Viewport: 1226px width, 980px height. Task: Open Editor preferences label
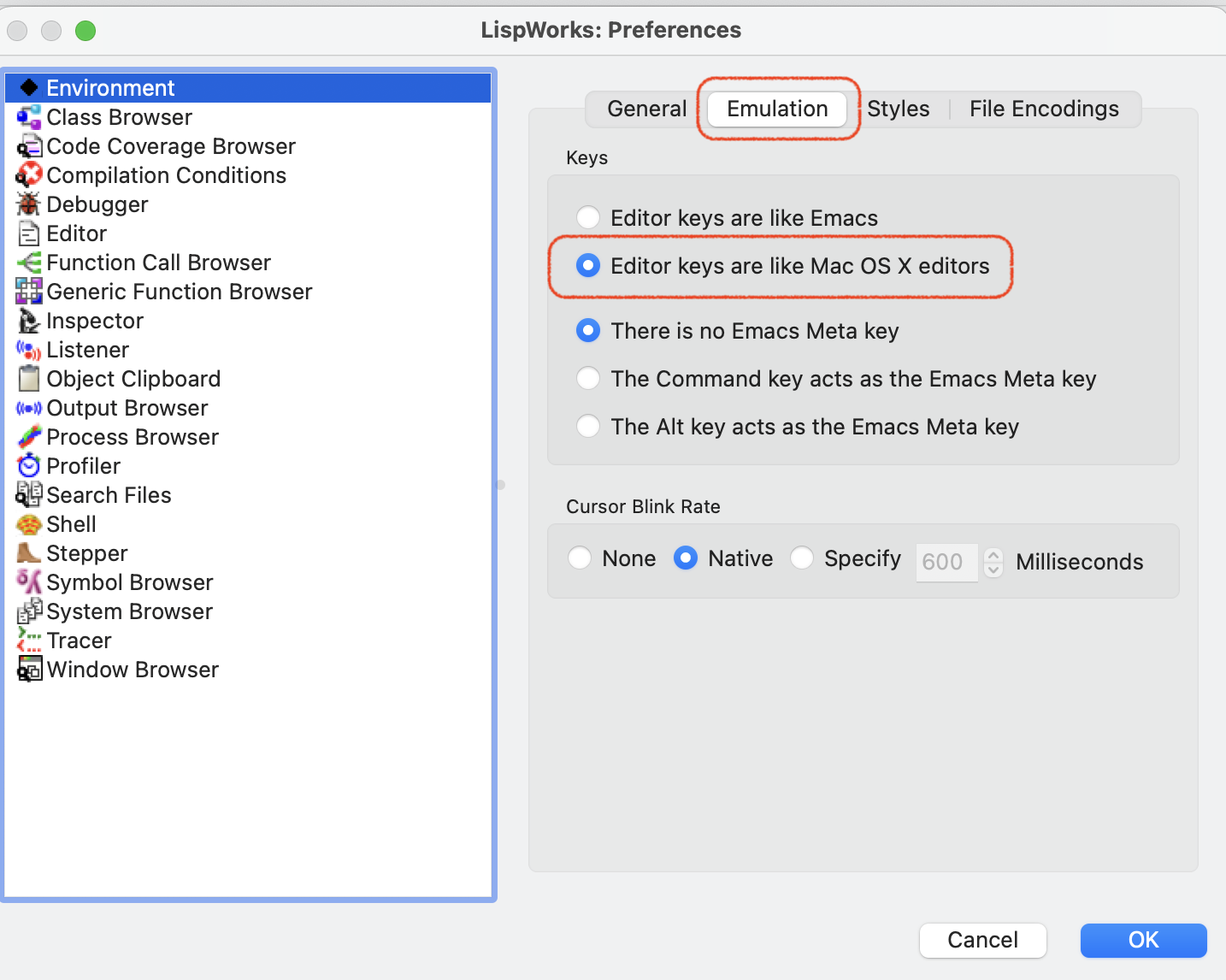(x=77, y=233)
